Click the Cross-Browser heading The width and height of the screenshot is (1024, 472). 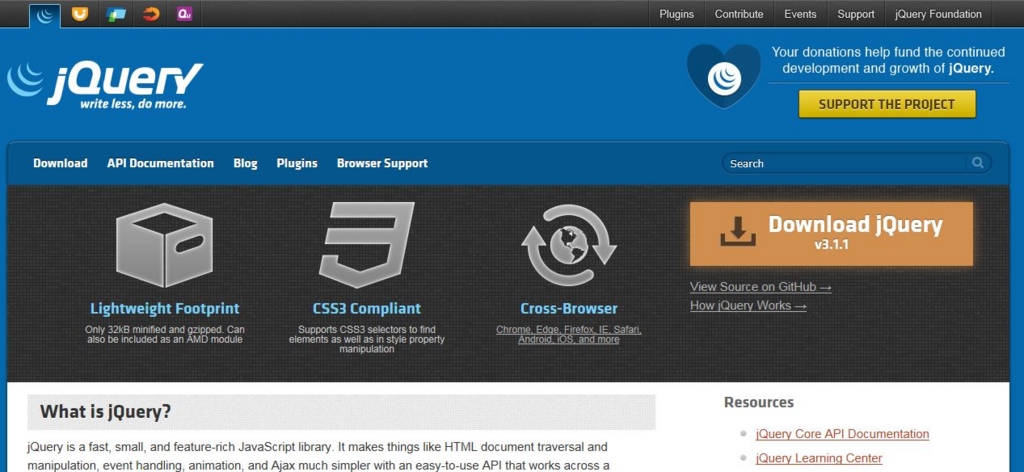(x=569, y=309)
